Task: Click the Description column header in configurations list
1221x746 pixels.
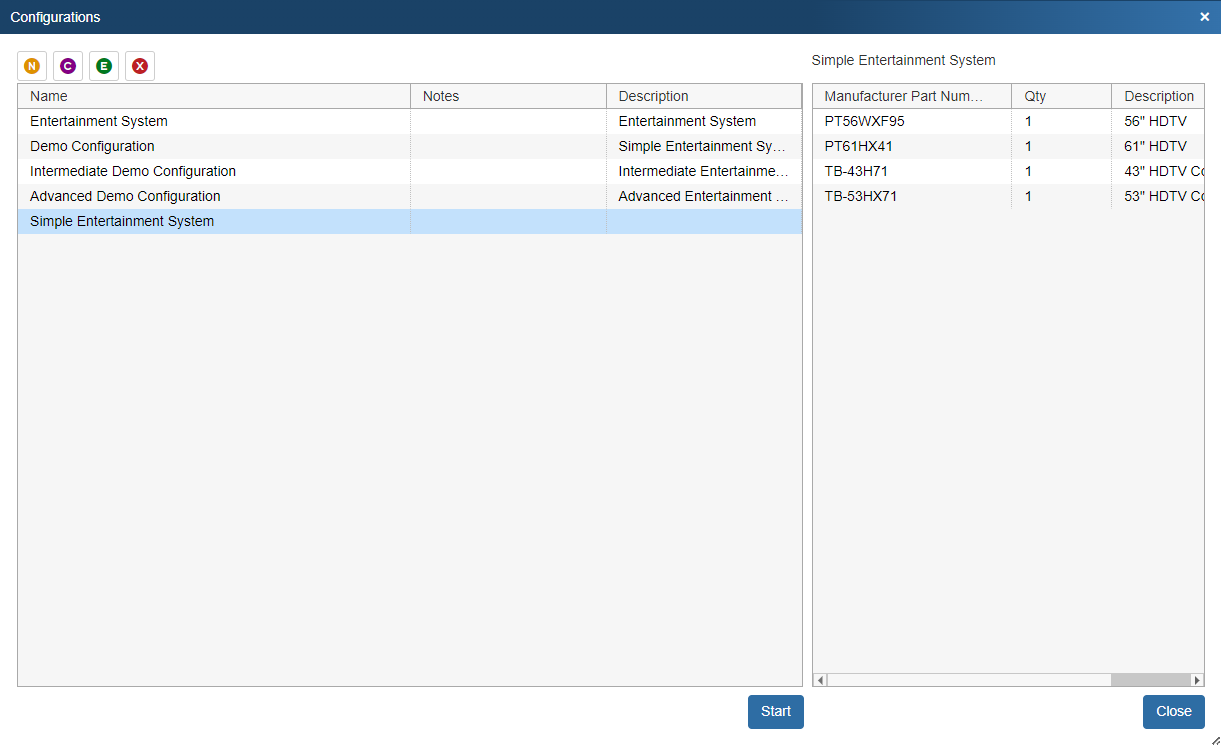Action: pos(703,96)
